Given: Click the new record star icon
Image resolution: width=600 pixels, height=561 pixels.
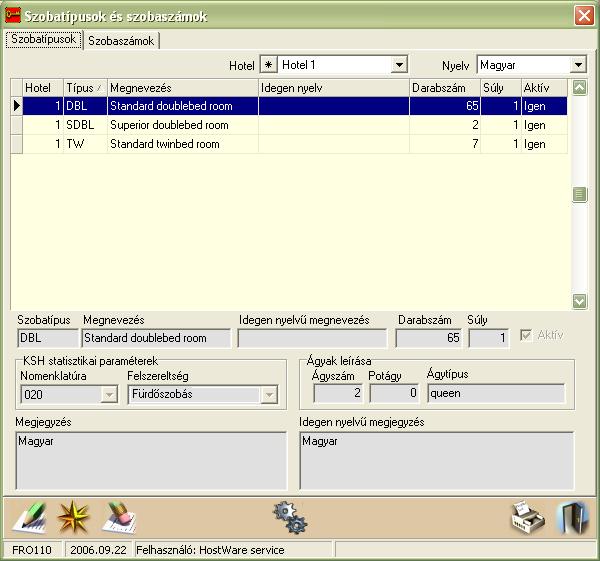Looking at the screenshot, I should click(73, 518).
